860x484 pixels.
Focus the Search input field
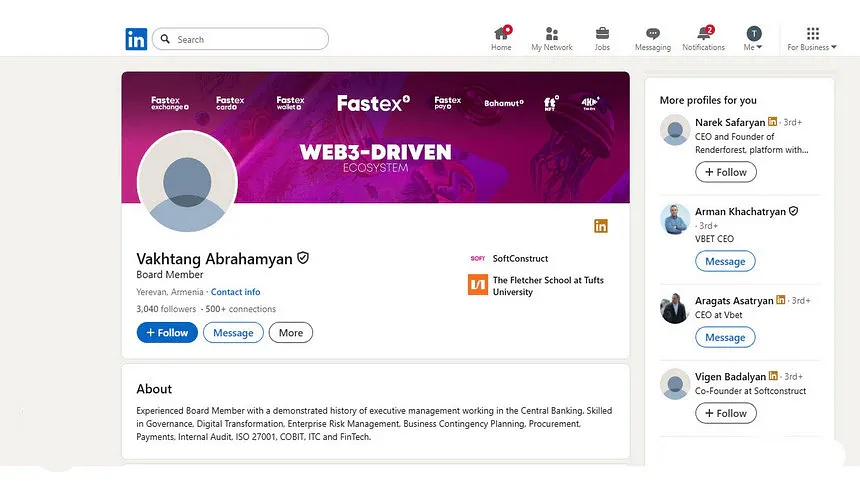coord(240,39)
